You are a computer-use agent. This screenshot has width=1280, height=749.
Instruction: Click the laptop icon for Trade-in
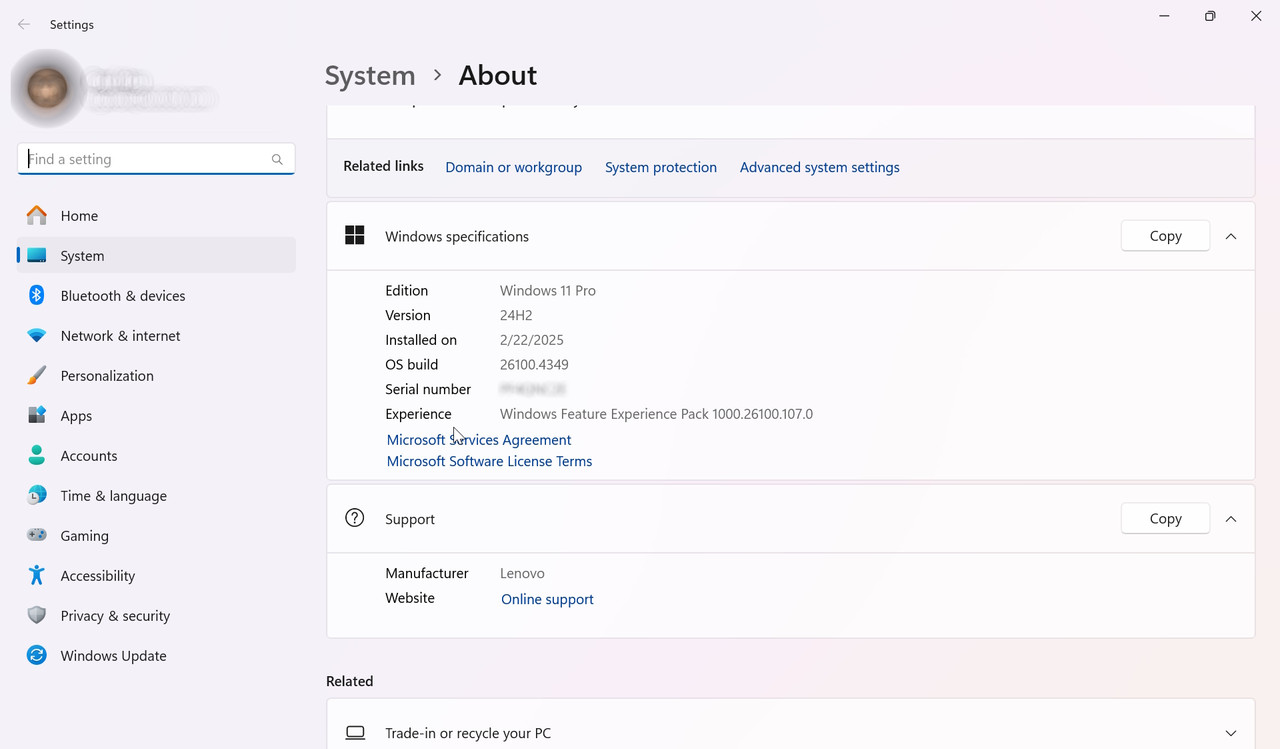point(355,733)
